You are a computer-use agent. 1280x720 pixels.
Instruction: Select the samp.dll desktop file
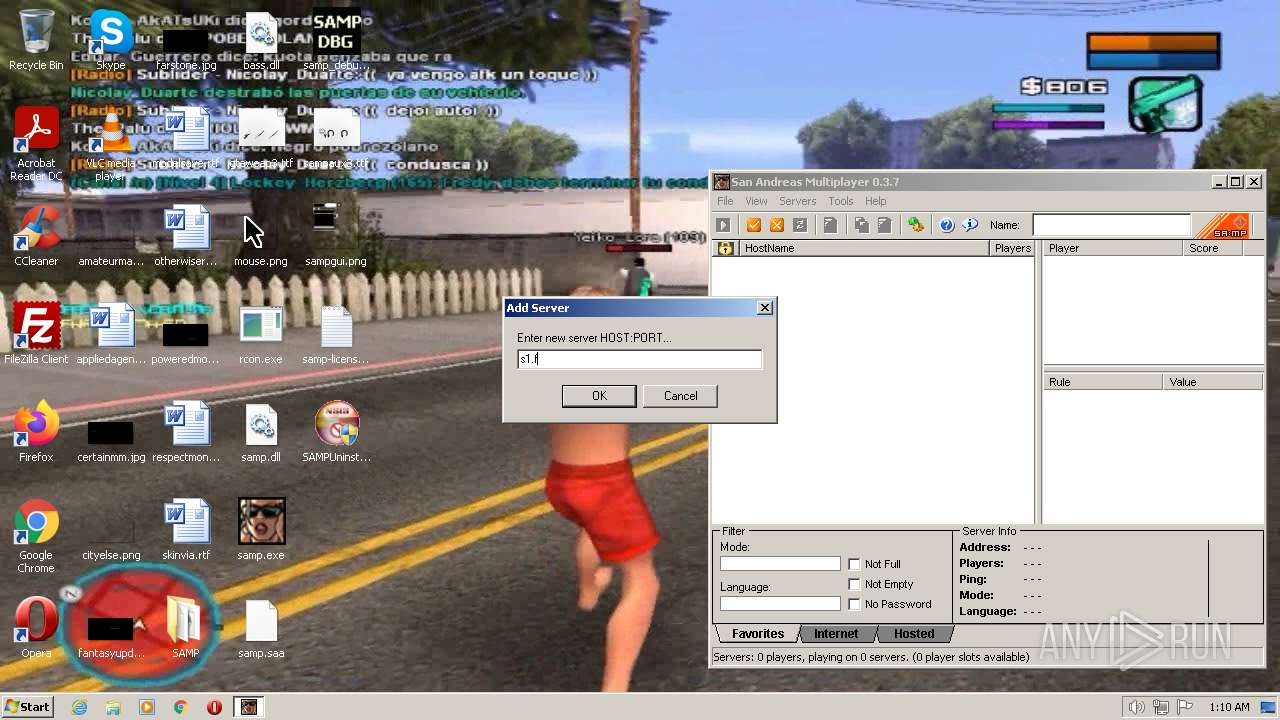point(261,433)
